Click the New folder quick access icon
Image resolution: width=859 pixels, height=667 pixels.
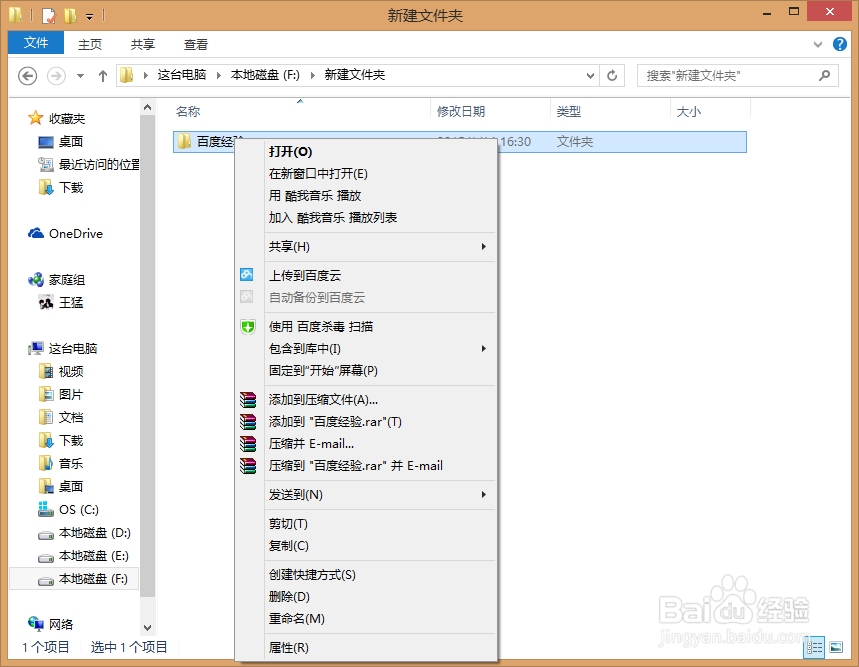70,15
